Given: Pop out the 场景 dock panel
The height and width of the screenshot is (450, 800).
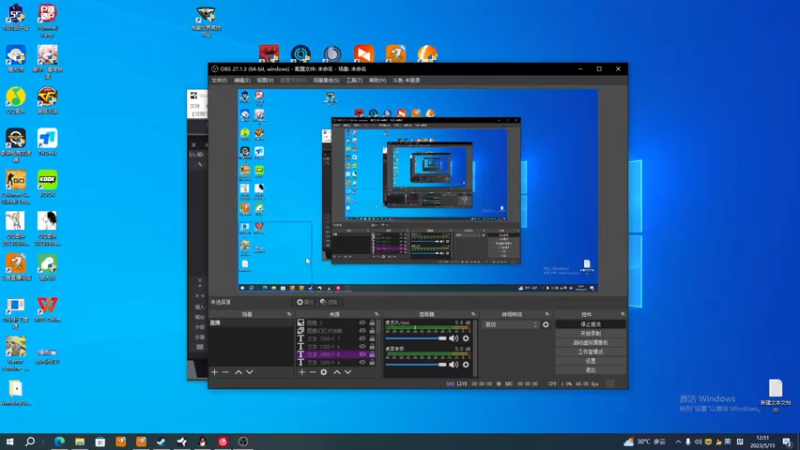Looking at the screenshot, I should [289, 314].
